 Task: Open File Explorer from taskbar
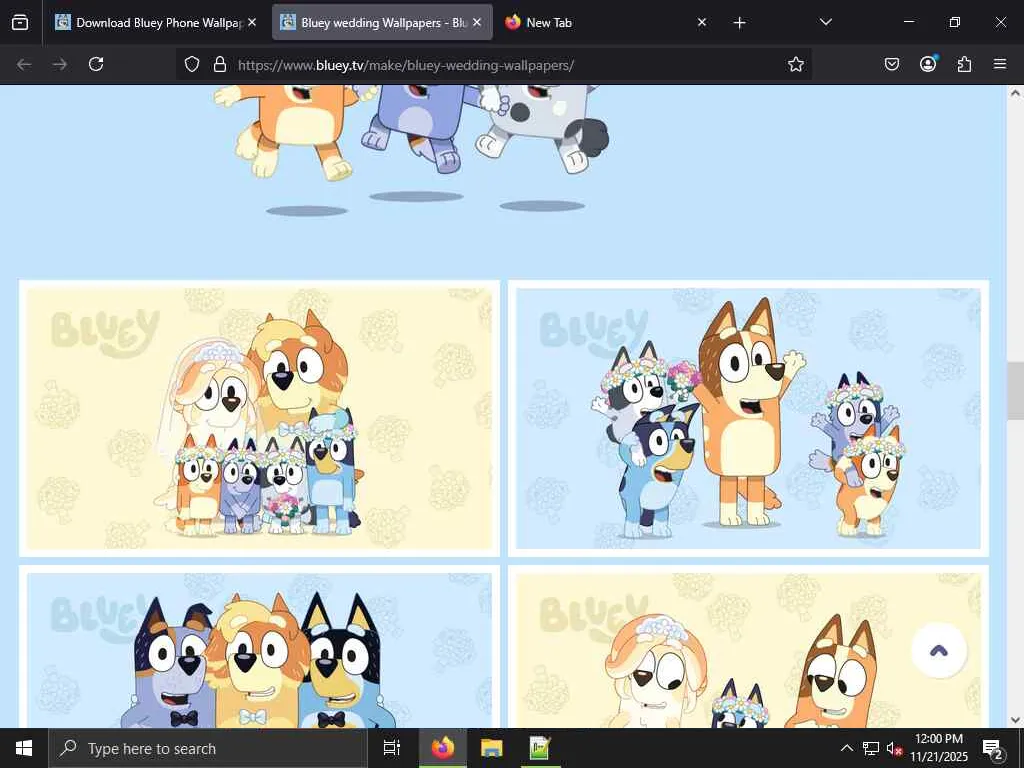(x=492, y=748)
